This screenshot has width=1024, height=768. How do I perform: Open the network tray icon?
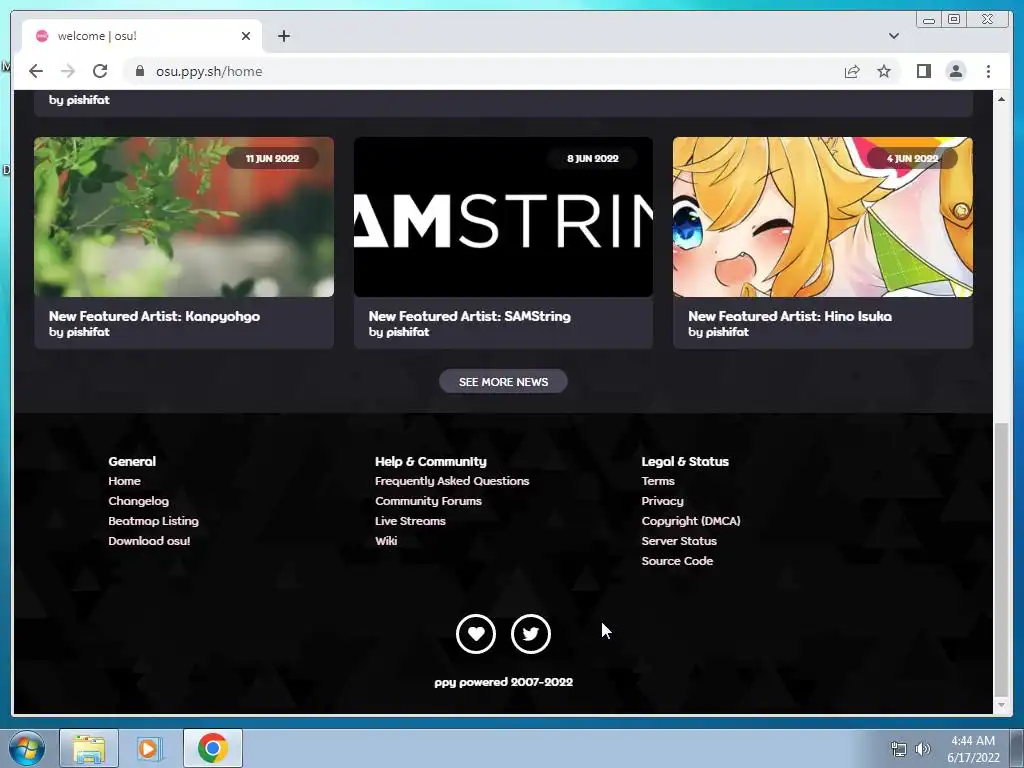[899, 749]
